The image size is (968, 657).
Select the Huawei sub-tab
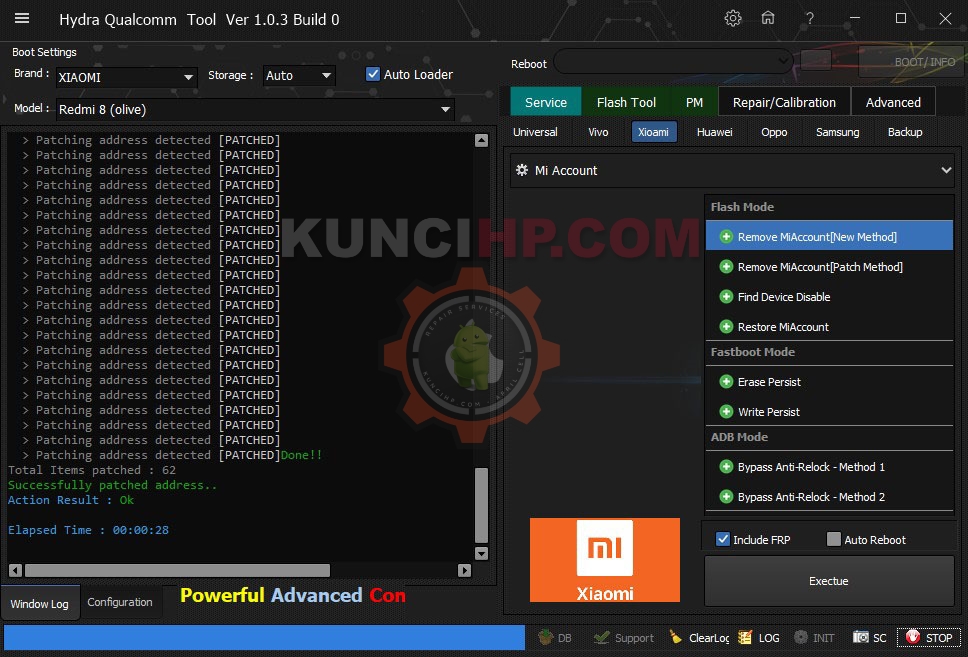(714, 132)
